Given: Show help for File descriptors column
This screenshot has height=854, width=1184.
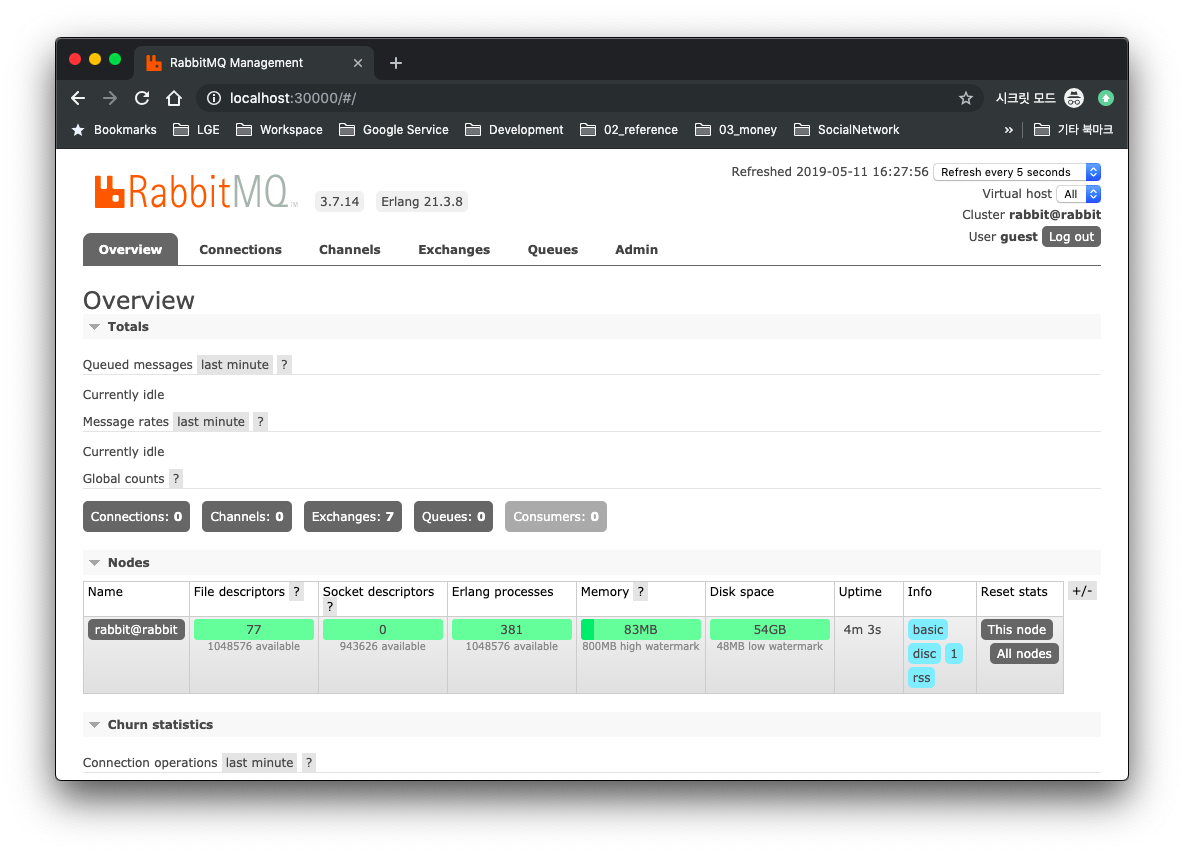Looking at the screenshot, I should coord(297,592).
